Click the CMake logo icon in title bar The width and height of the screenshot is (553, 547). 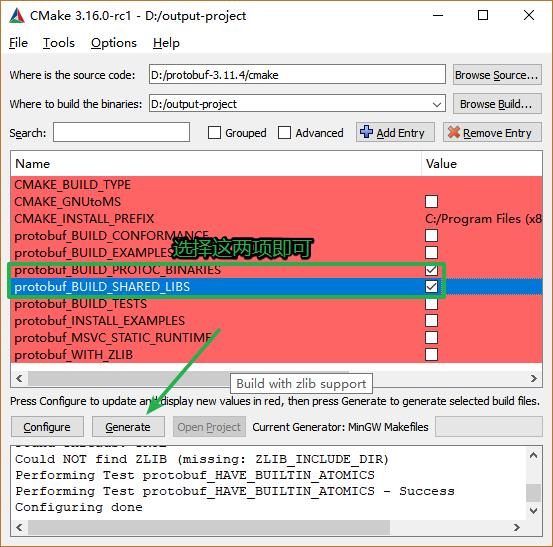coord(17,16)
